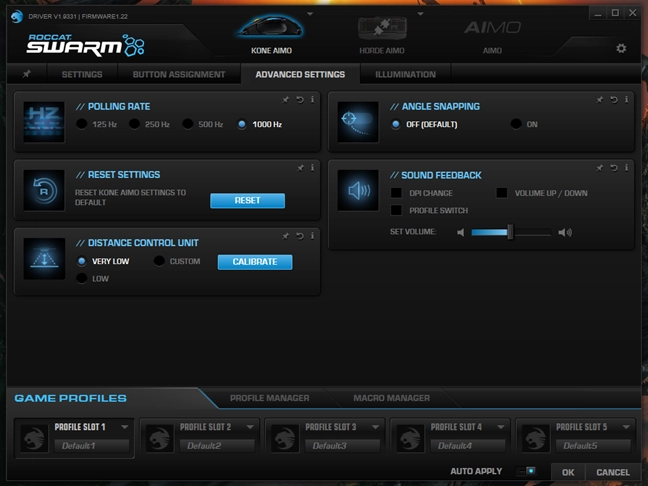Click the Default4 profile name field
Image resolution: width=648 pixels, height=486 pixels.
coord(468,446)
